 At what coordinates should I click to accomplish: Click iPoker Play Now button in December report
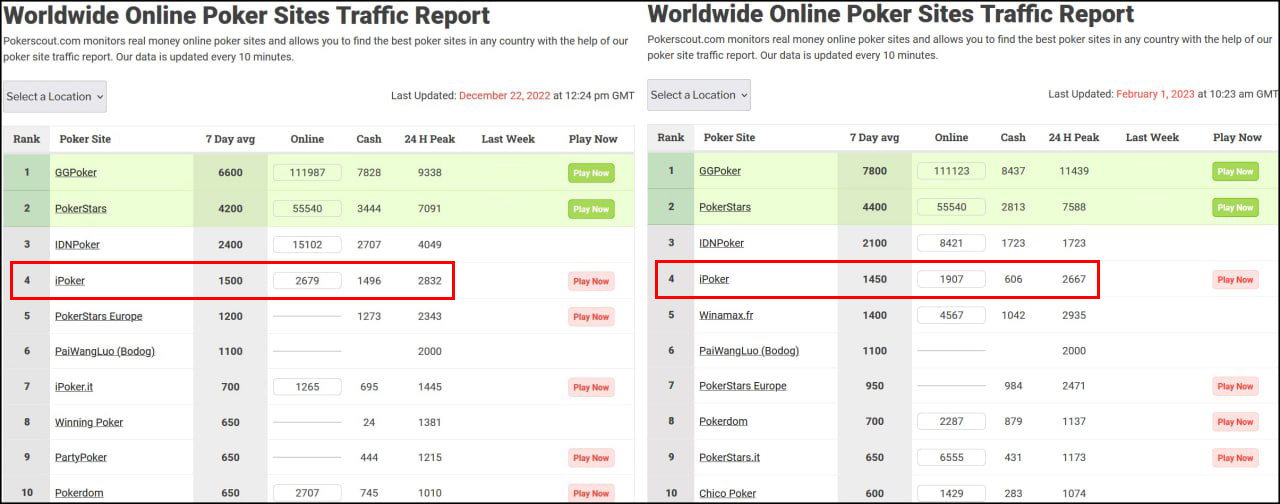click(x=592, y=281)
